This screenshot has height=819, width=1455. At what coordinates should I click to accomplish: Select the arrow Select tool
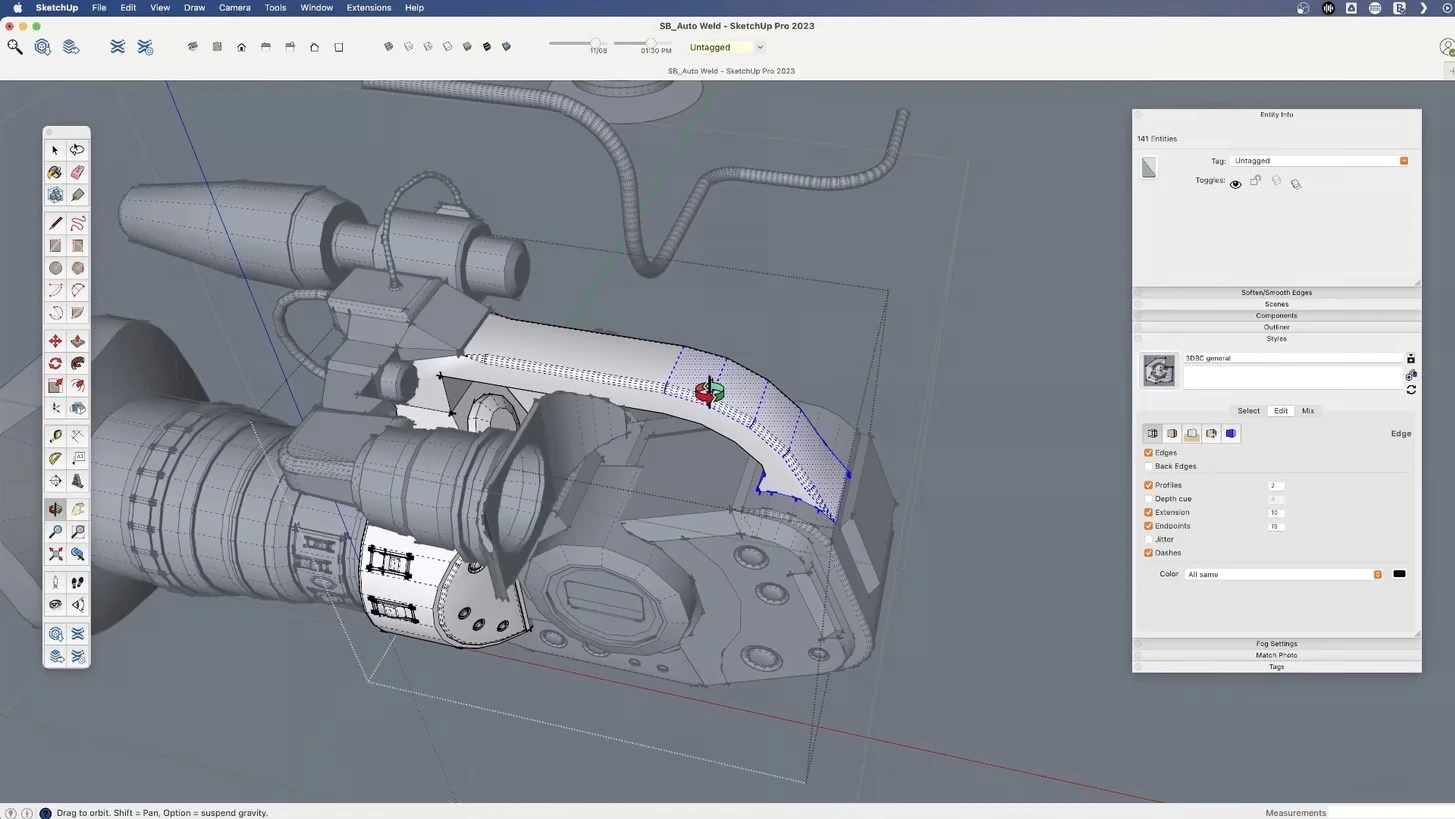[55, 150]
